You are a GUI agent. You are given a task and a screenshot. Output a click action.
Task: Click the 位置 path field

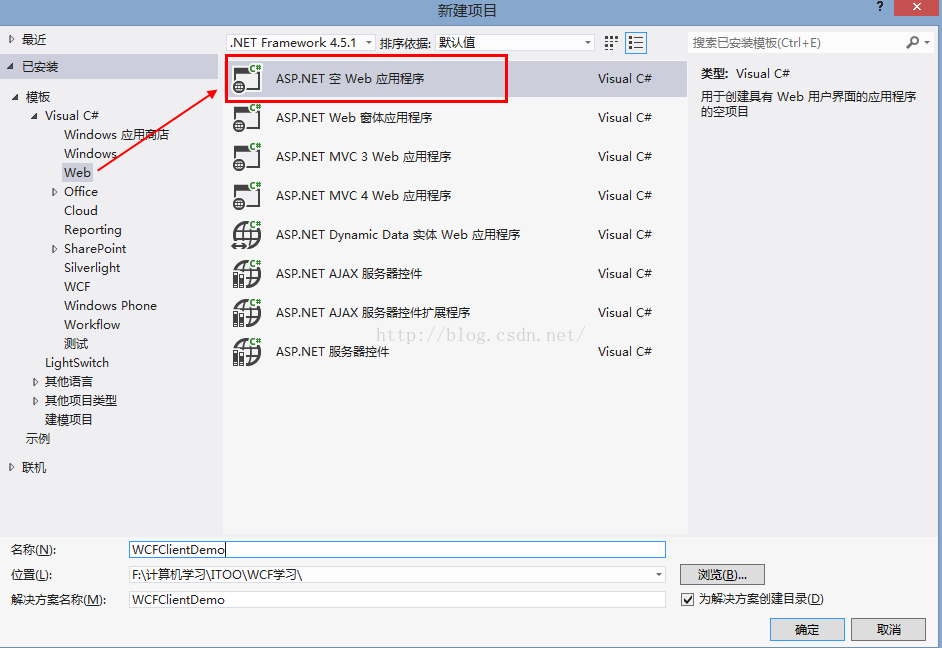point(397,575)
